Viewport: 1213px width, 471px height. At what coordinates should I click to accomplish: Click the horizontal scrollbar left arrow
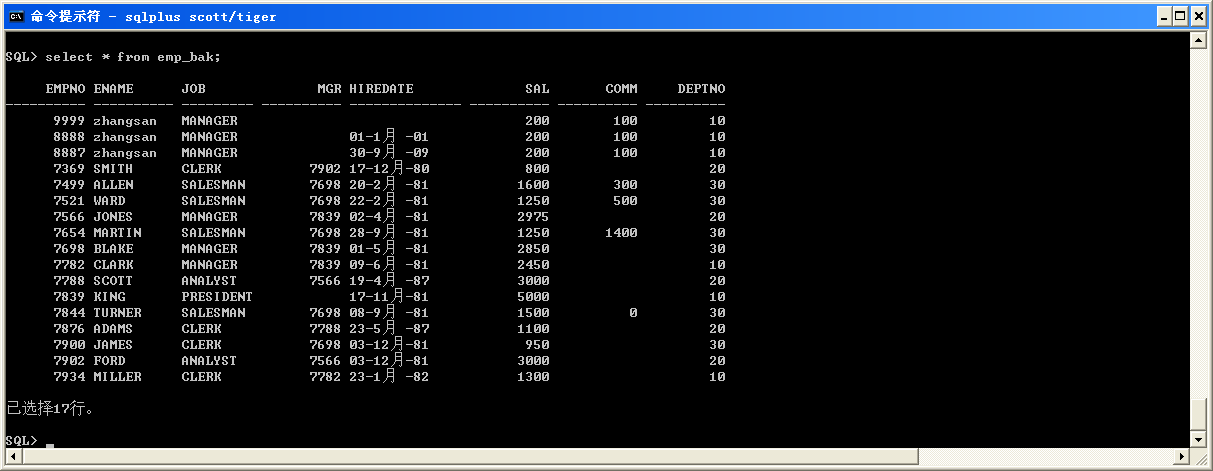pyautogui.click(x=11, y=457)
